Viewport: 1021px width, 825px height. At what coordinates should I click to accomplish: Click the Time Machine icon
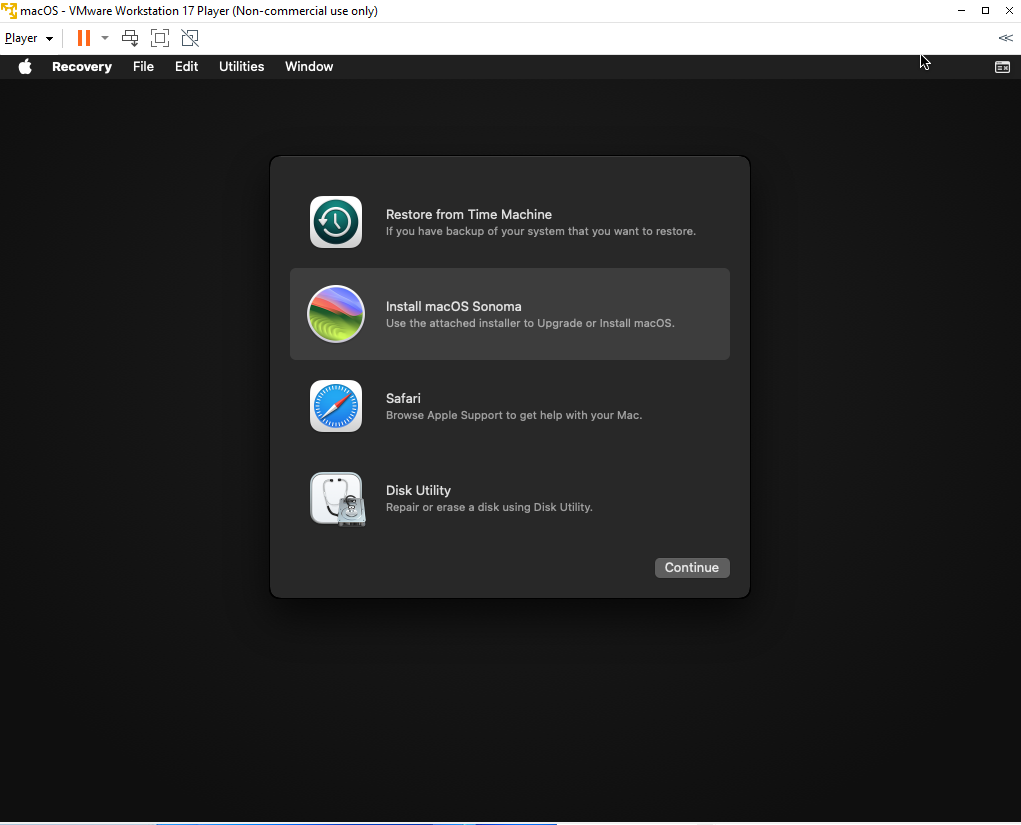click(336, 222)
